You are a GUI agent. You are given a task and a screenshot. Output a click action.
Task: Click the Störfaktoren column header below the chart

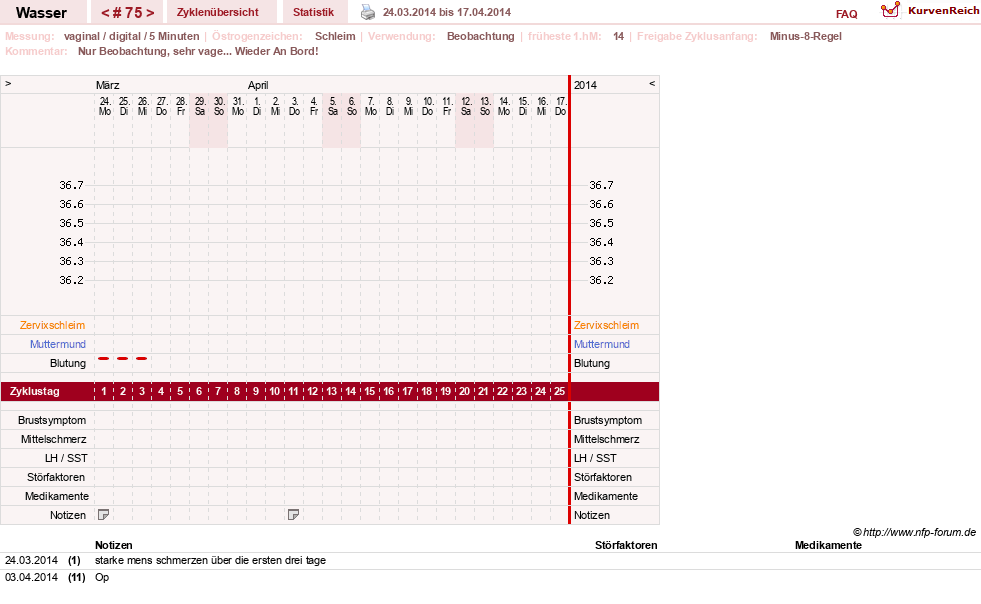point(626,545)
